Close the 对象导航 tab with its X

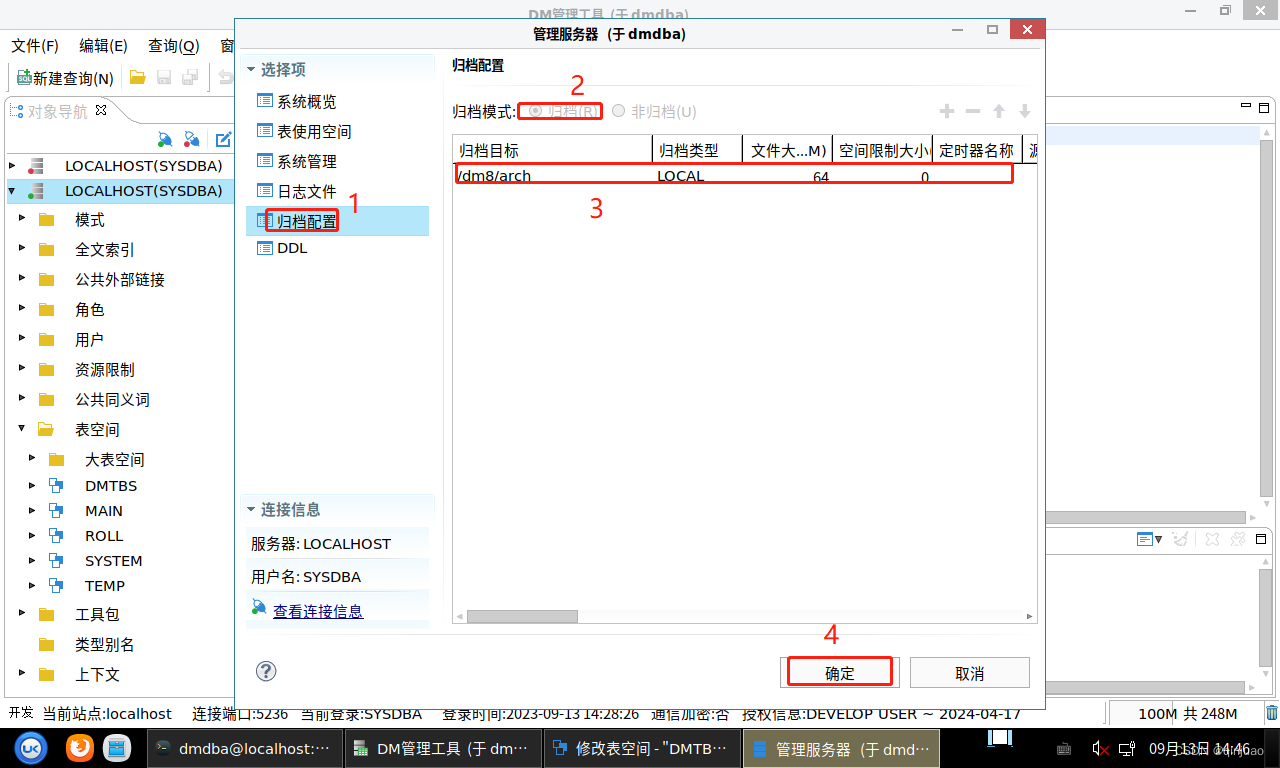(101, 110)
